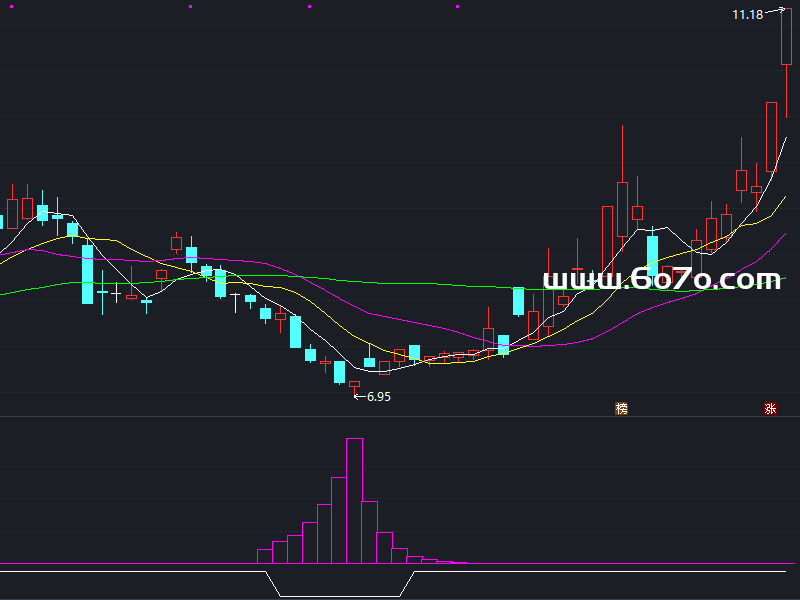Select the 6.95 low price label

[379, 397]
